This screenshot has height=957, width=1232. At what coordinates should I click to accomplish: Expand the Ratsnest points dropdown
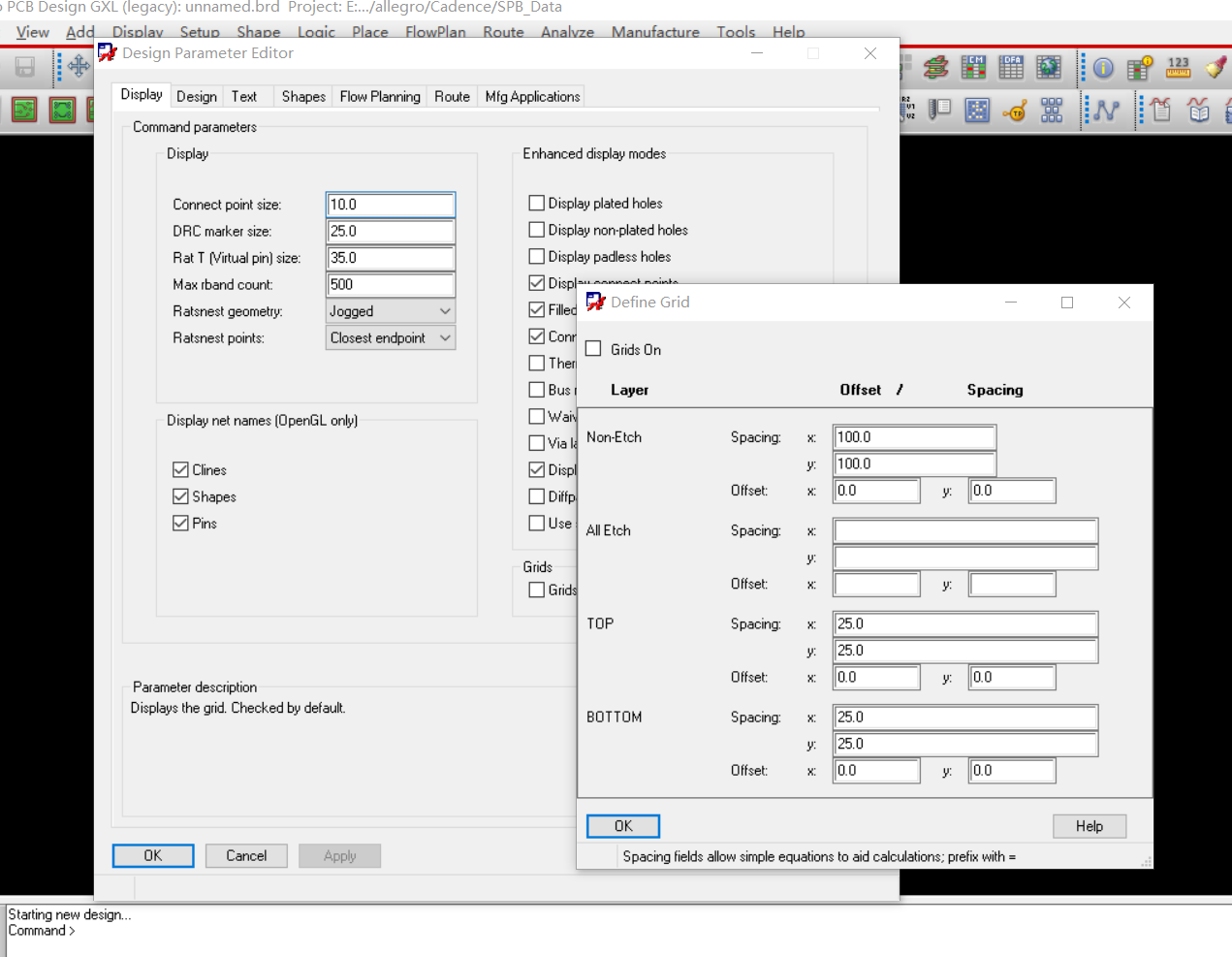click(x=390, y=338)
